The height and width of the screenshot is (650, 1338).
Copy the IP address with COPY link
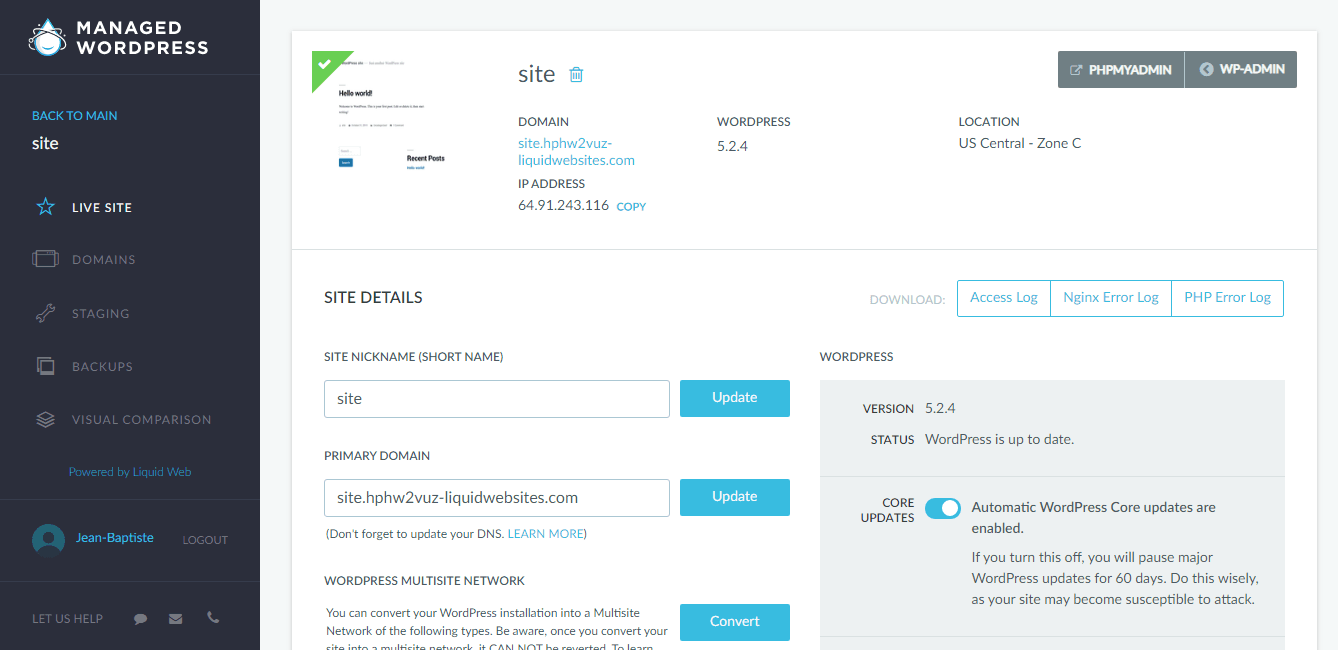pos(631,207)
